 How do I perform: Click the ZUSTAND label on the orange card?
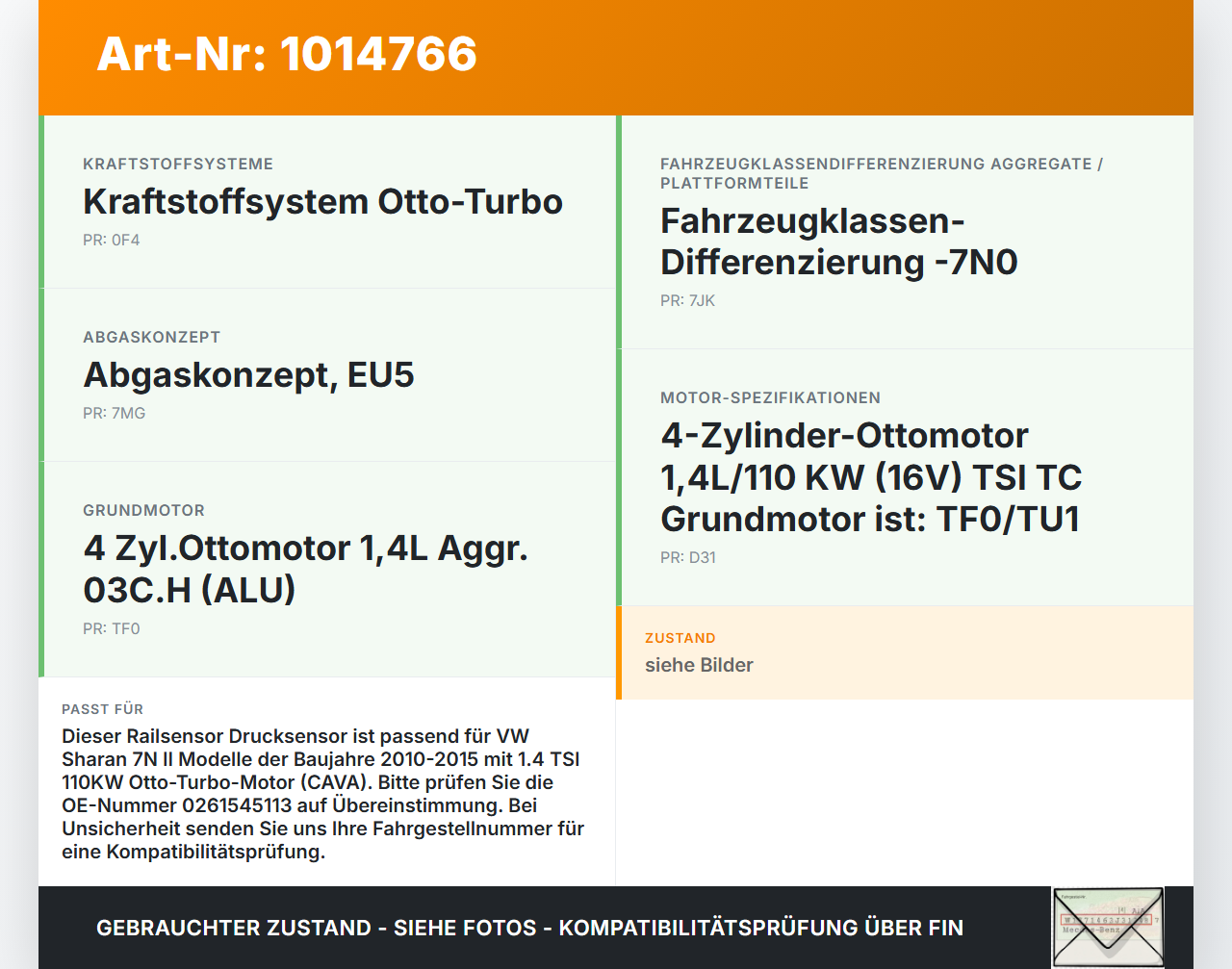point(679,638)
